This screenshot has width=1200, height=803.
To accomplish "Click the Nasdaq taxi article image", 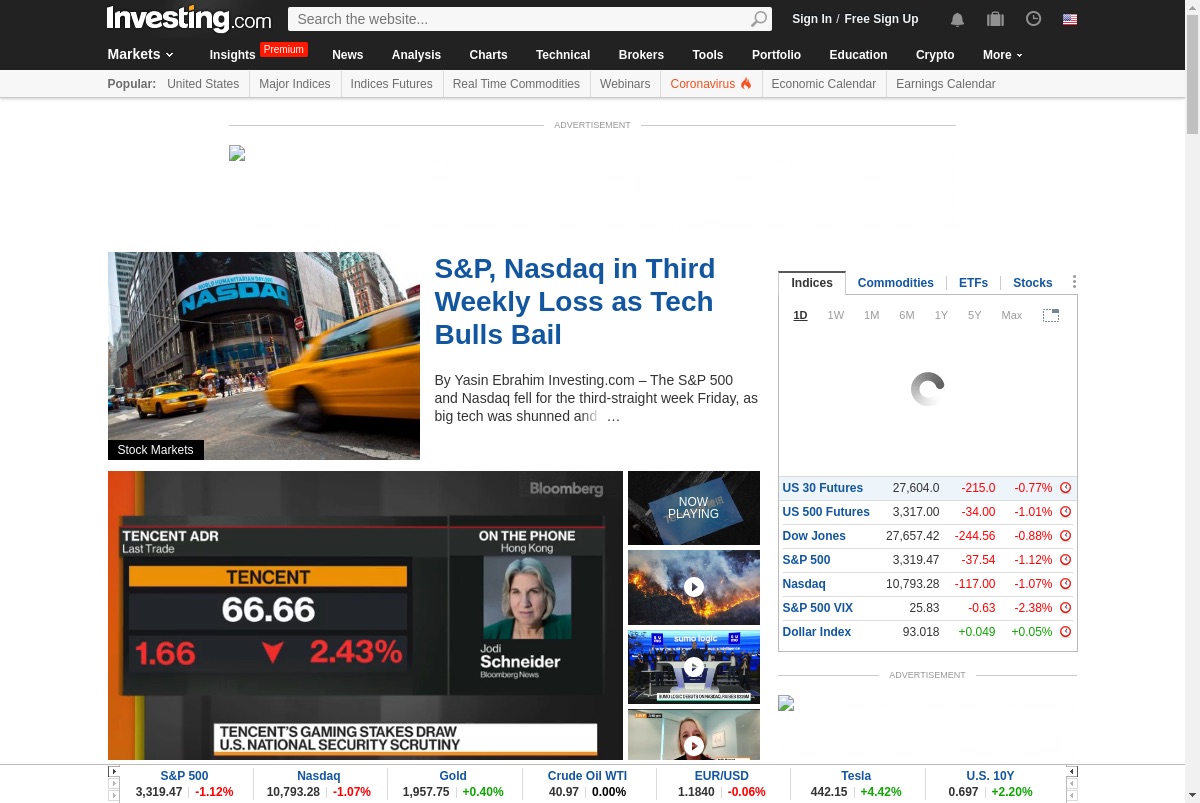I will coord(264,356).
